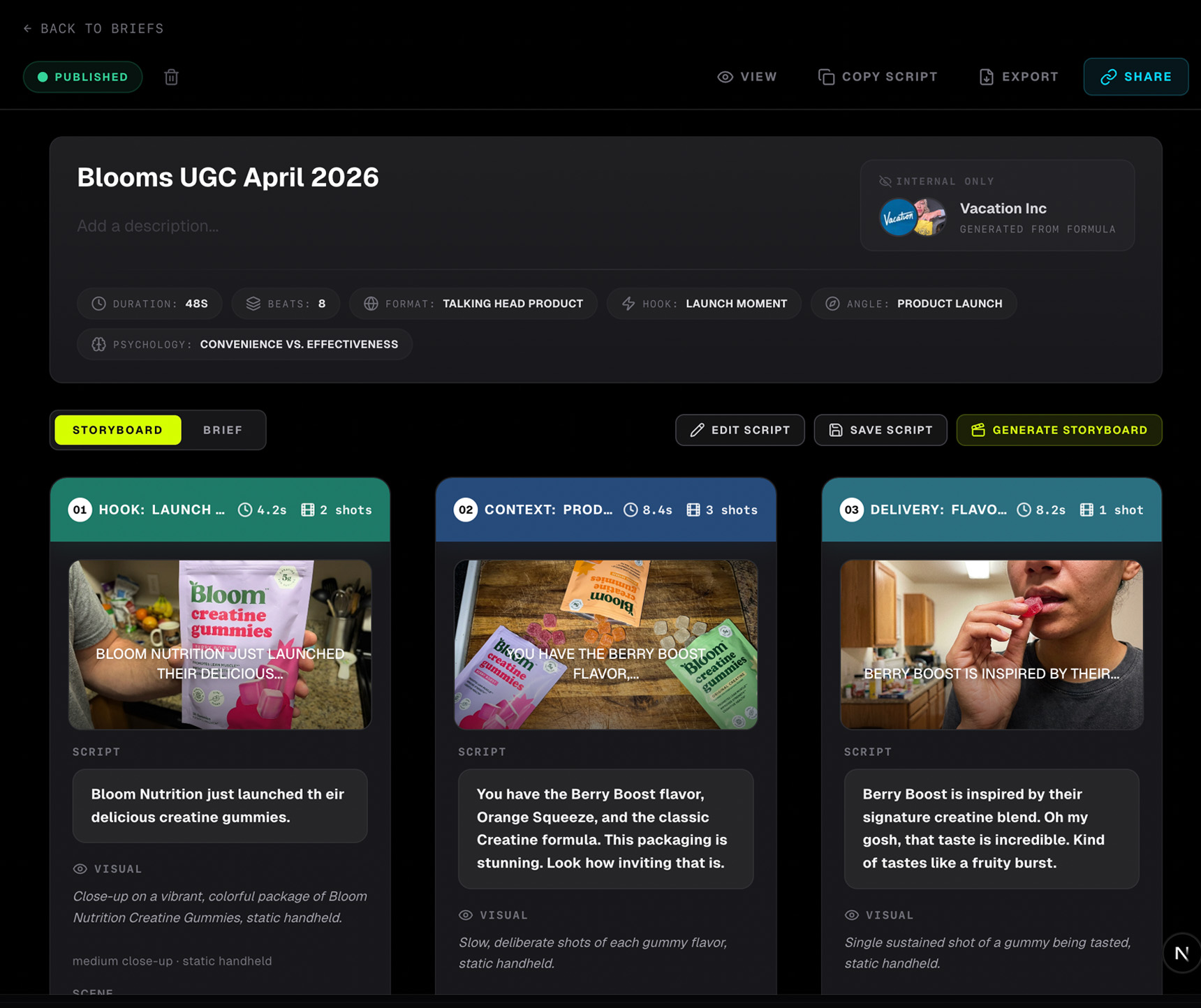
Task: Open the gummy tasting thumbnail
Action: [991, 644]
